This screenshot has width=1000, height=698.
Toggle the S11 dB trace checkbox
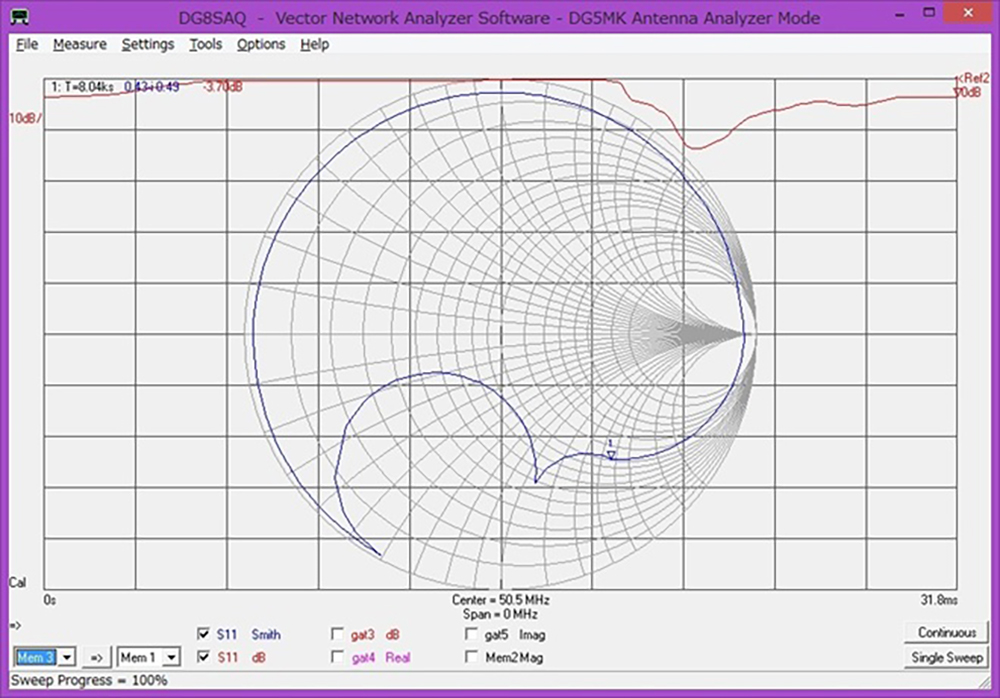click(x=203, y=657)
